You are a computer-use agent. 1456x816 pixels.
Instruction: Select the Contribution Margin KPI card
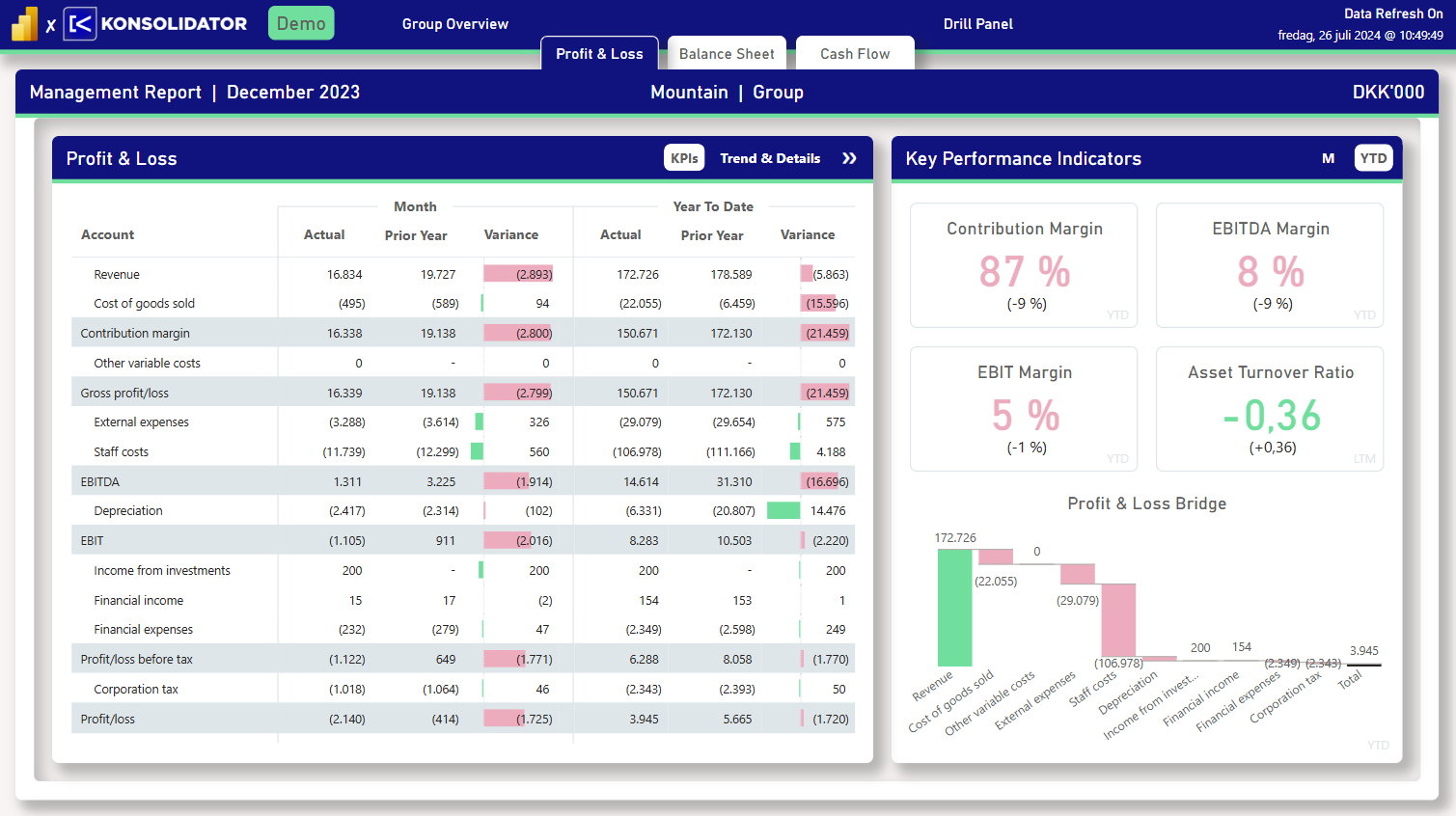click(1024, 265)
